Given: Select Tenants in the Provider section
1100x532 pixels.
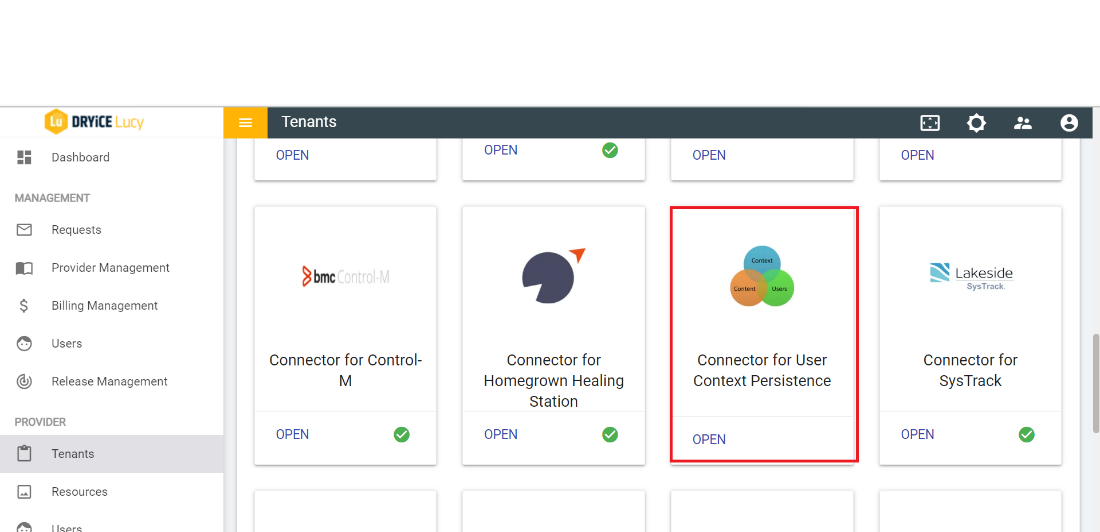Looking at the screenshot, I should (73, 454).
